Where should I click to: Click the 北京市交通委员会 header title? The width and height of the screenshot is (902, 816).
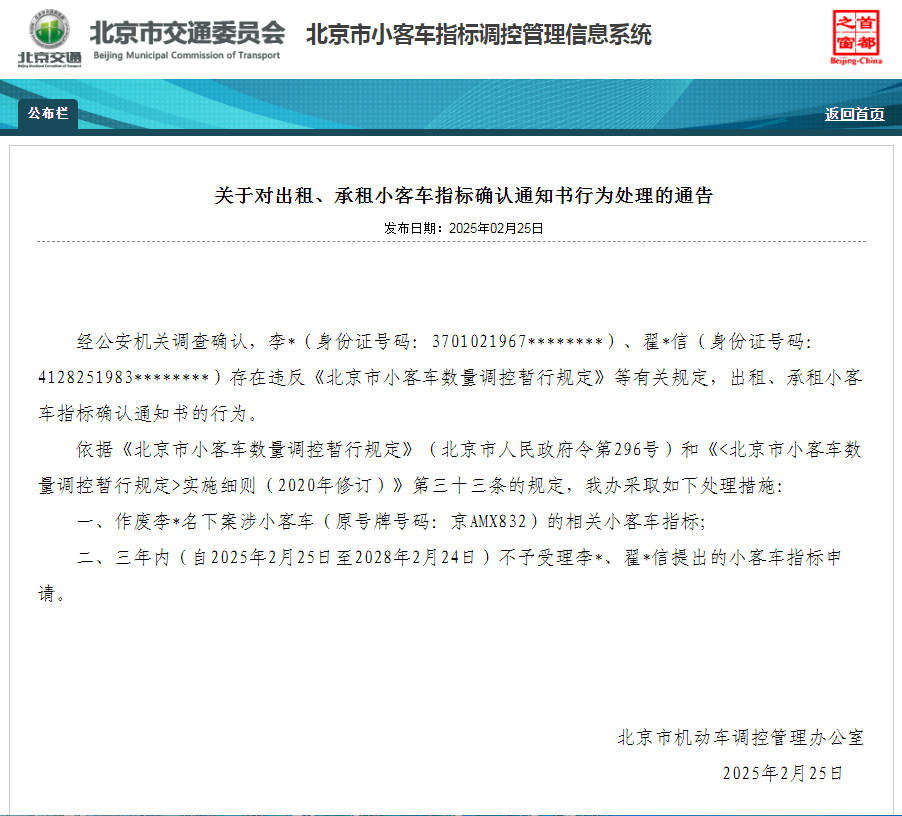(x=187, y=32)
